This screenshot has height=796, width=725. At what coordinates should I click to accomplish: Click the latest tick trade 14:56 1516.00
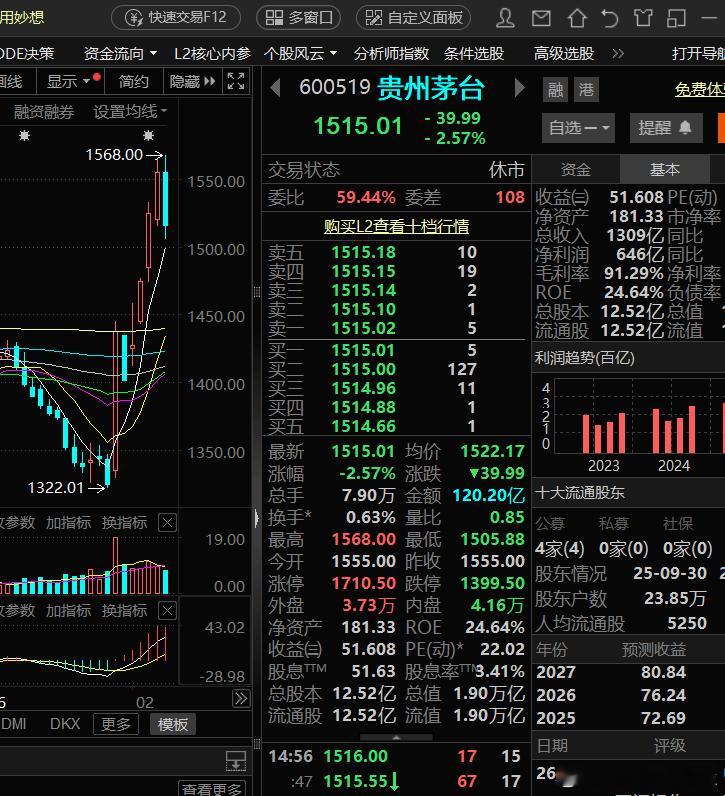(x=396, y=756)
